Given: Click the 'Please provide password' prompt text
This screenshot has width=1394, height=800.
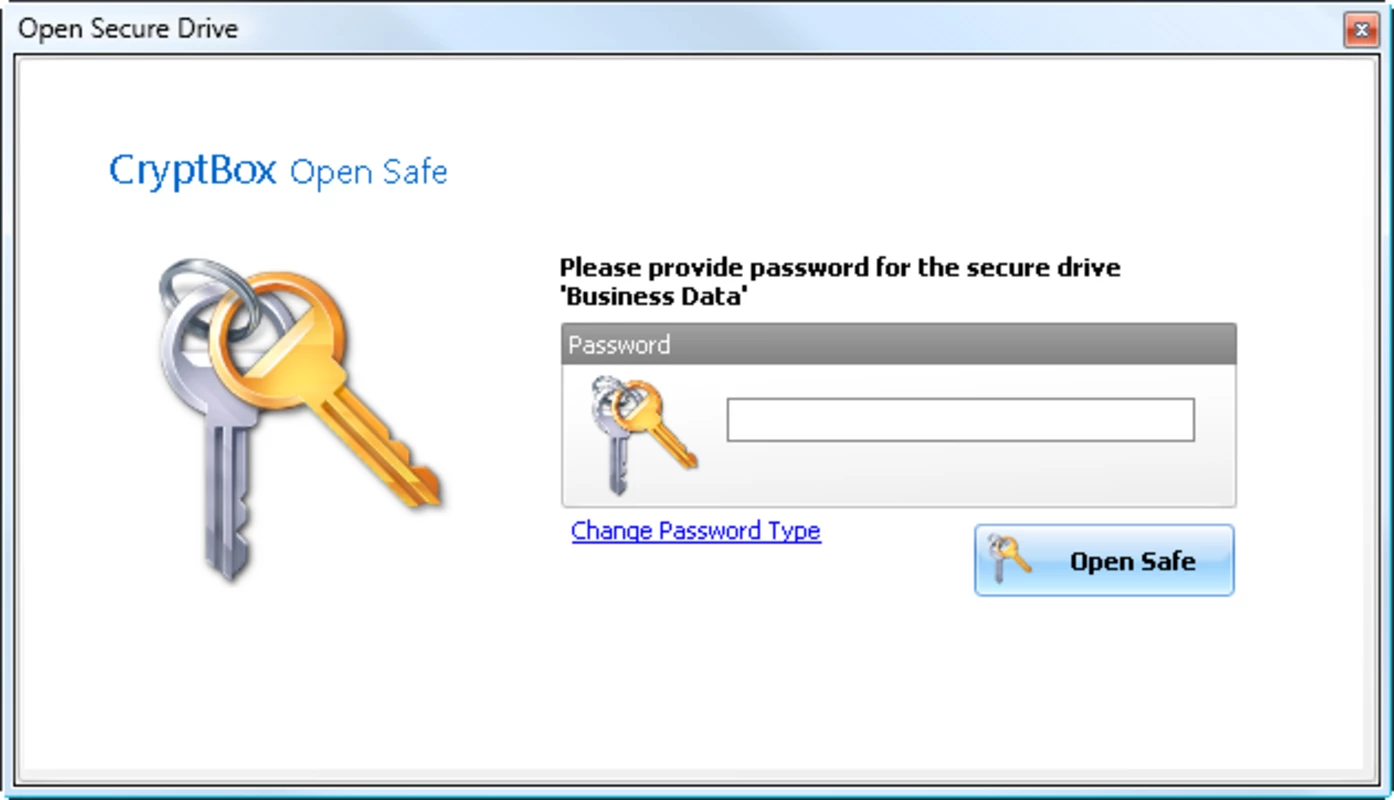Looking at the screenshot, I should click(840, 268).
